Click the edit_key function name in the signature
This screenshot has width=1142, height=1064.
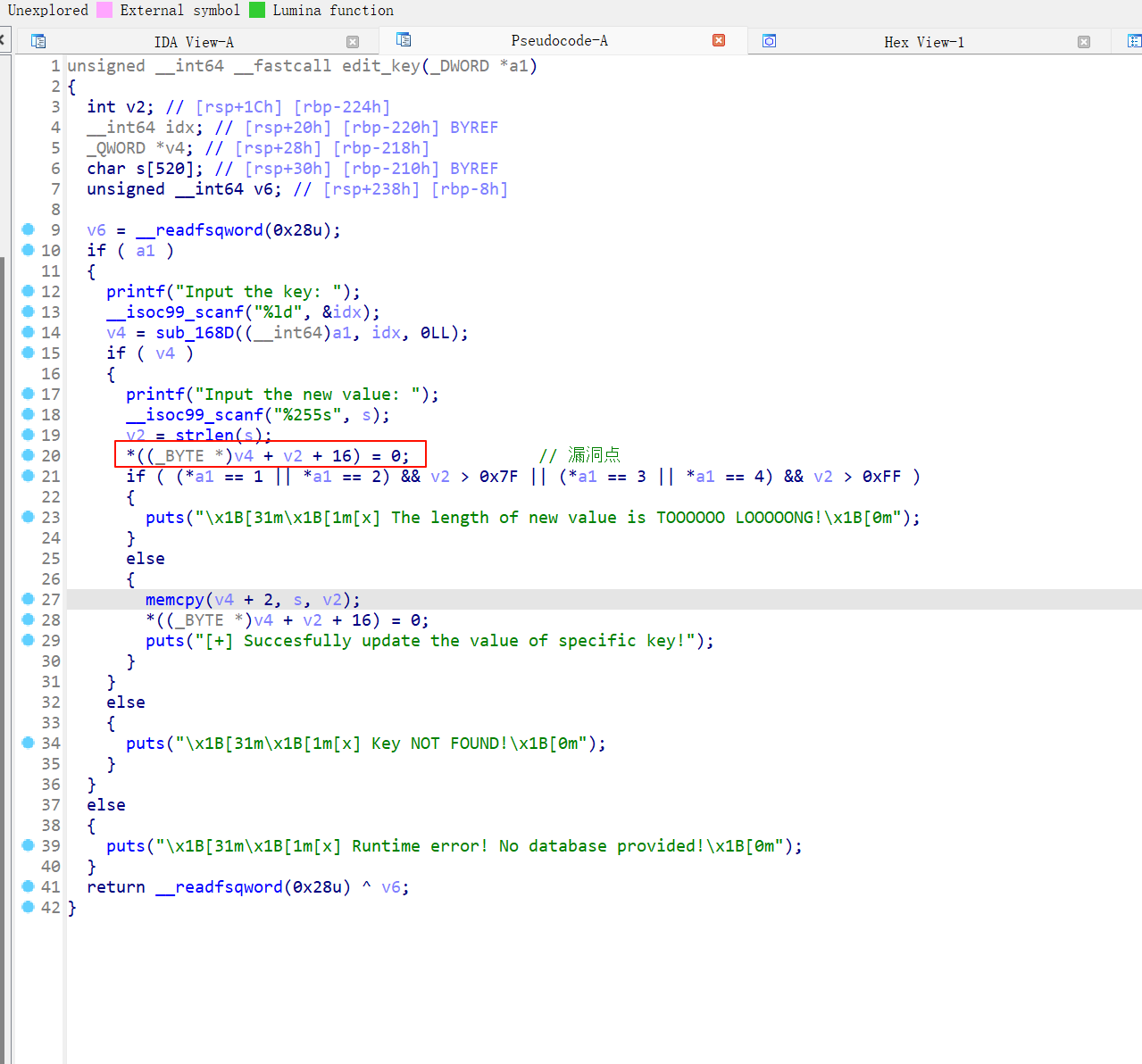[x=380, y=66]
